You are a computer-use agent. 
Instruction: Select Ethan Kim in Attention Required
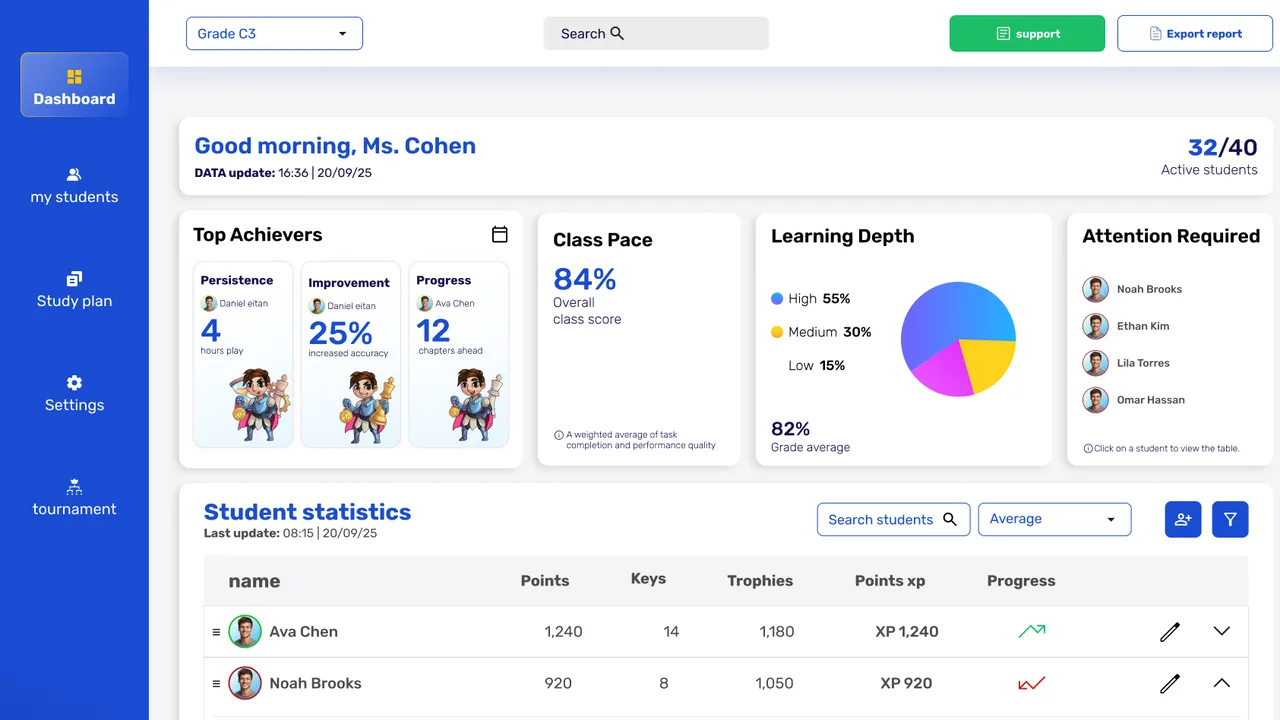pyautogui.click(x=1126, y=326)
